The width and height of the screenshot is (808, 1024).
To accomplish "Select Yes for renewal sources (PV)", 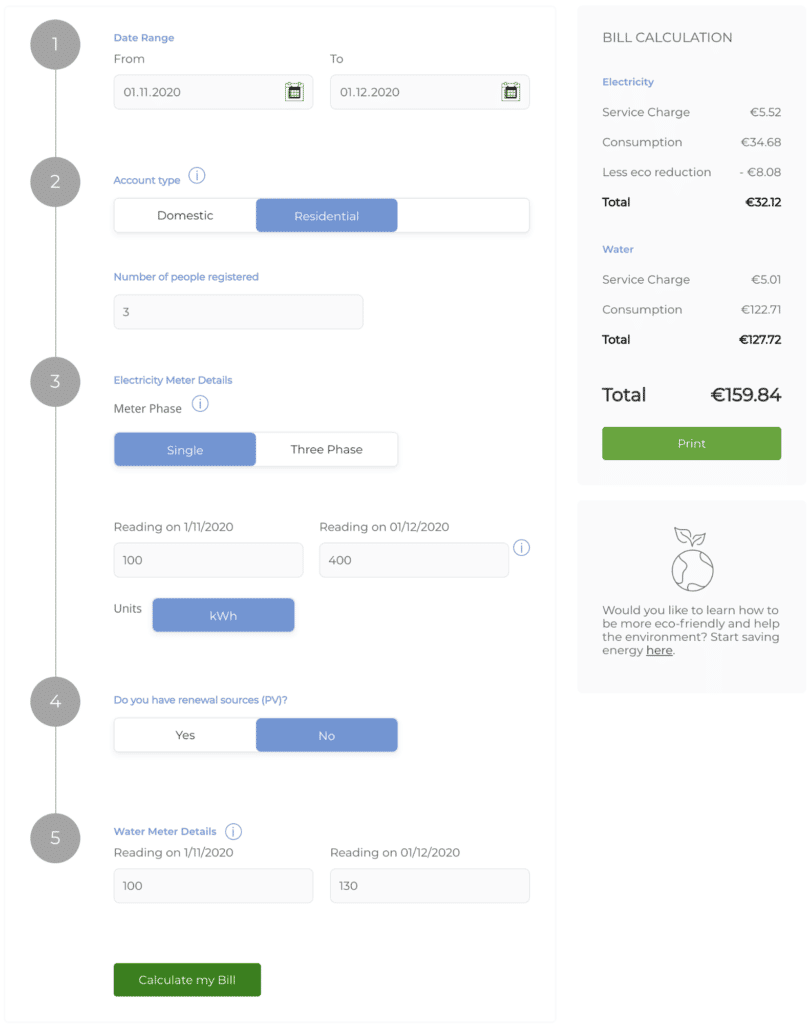I will pos(185,735).
